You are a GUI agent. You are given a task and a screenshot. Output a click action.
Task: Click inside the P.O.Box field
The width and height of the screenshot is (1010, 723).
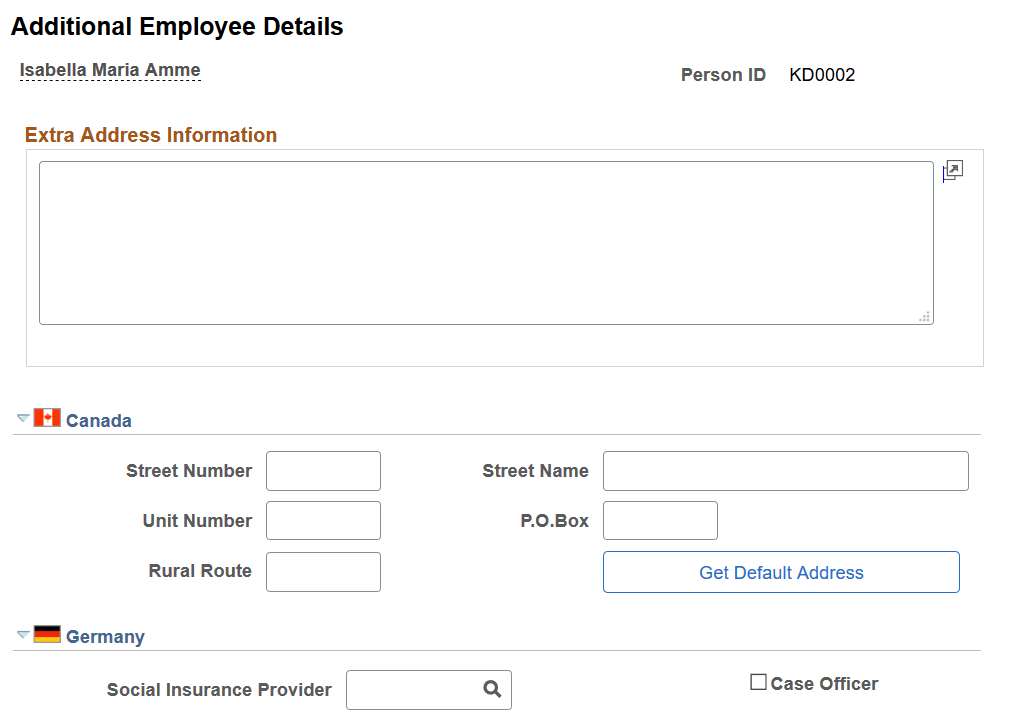(x=659, y=520)
